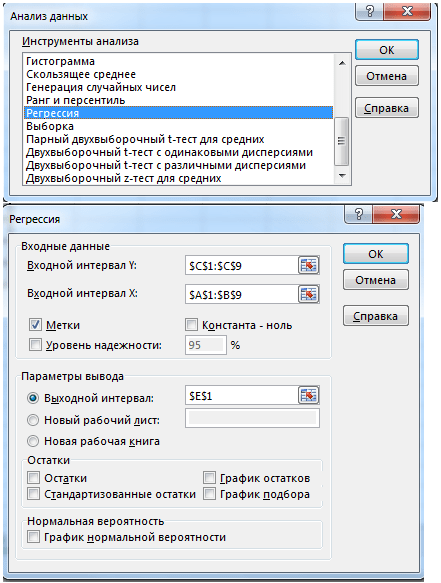Image resolution: width=441 pixels, height=583 pixels.
Task: Click the list scrollbar down arrow
Action: 342,175
